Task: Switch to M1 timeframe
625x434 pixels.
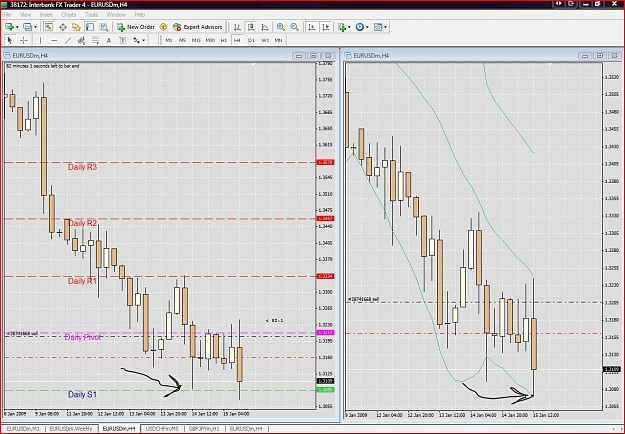Action: click(169, 40)
